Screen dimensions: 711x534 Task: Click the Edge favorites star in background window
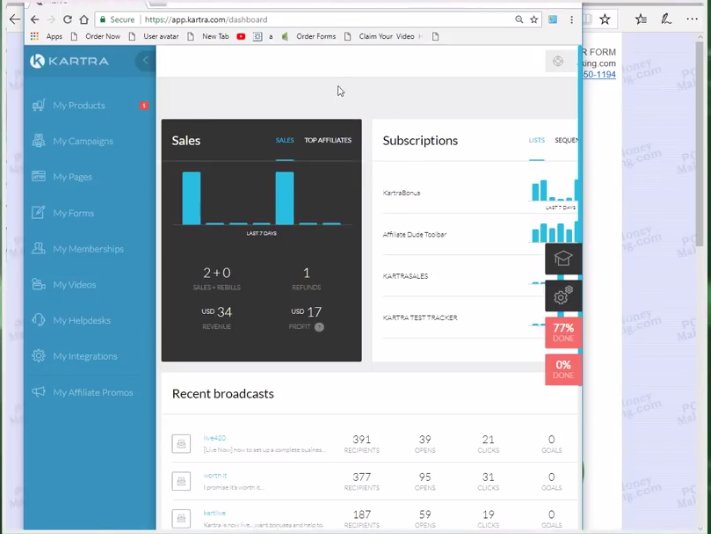tap(605, 19)
